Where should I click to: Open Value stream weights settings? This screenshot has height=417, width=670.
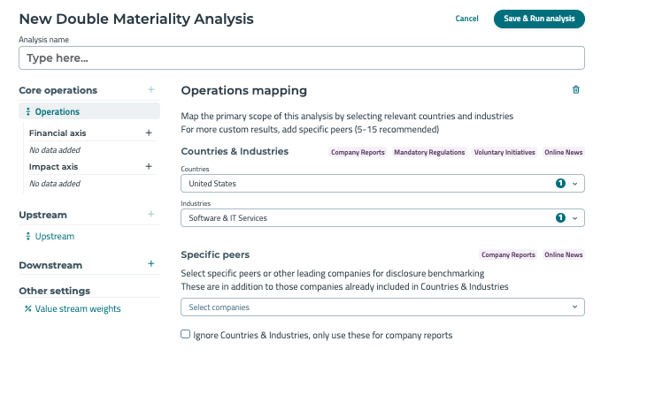(77, 309)
